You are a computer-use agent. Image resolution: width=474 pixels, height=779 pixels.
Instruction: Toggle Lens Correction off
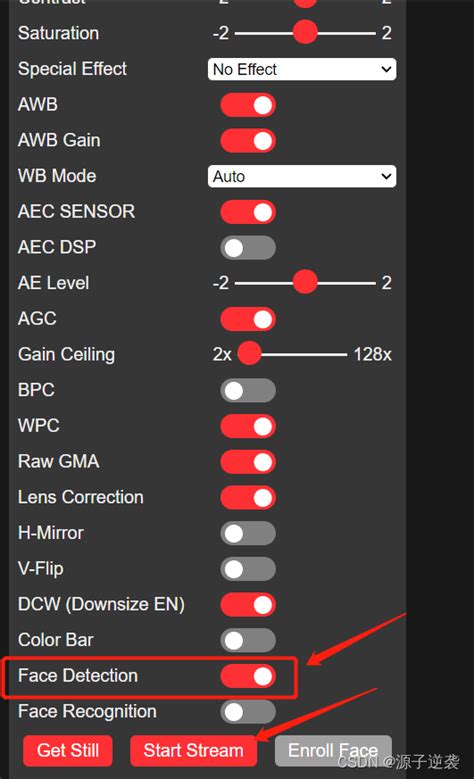pos(248,498)
